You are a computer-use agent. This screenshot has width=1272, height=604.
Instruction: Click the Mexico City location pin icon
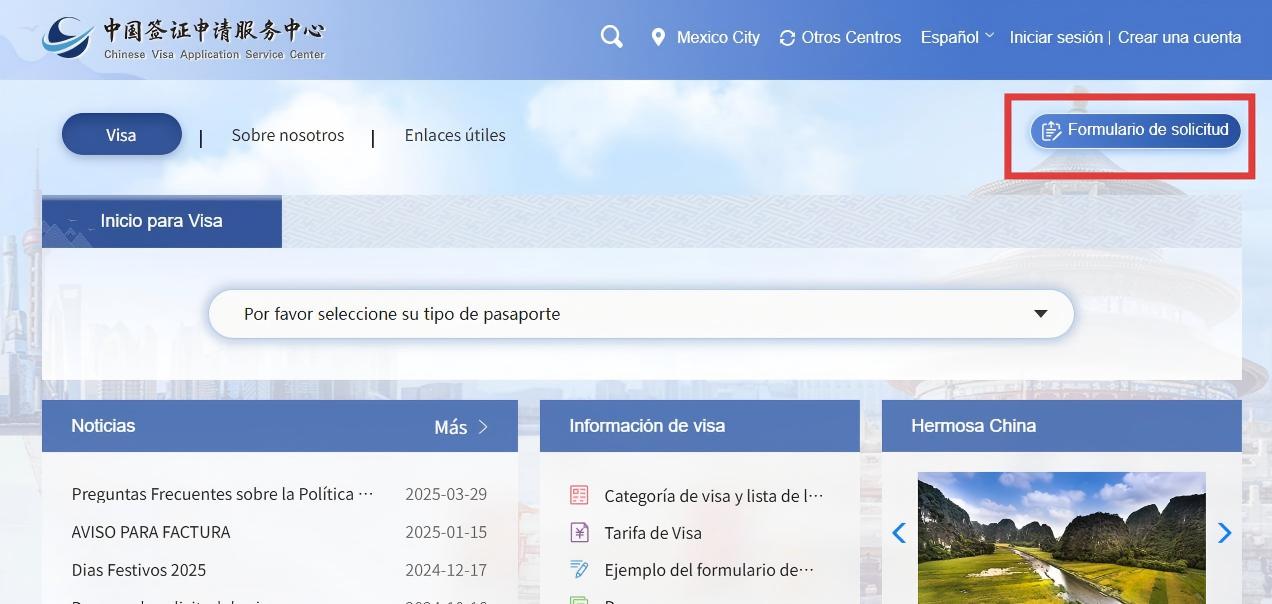coord(658,37)
